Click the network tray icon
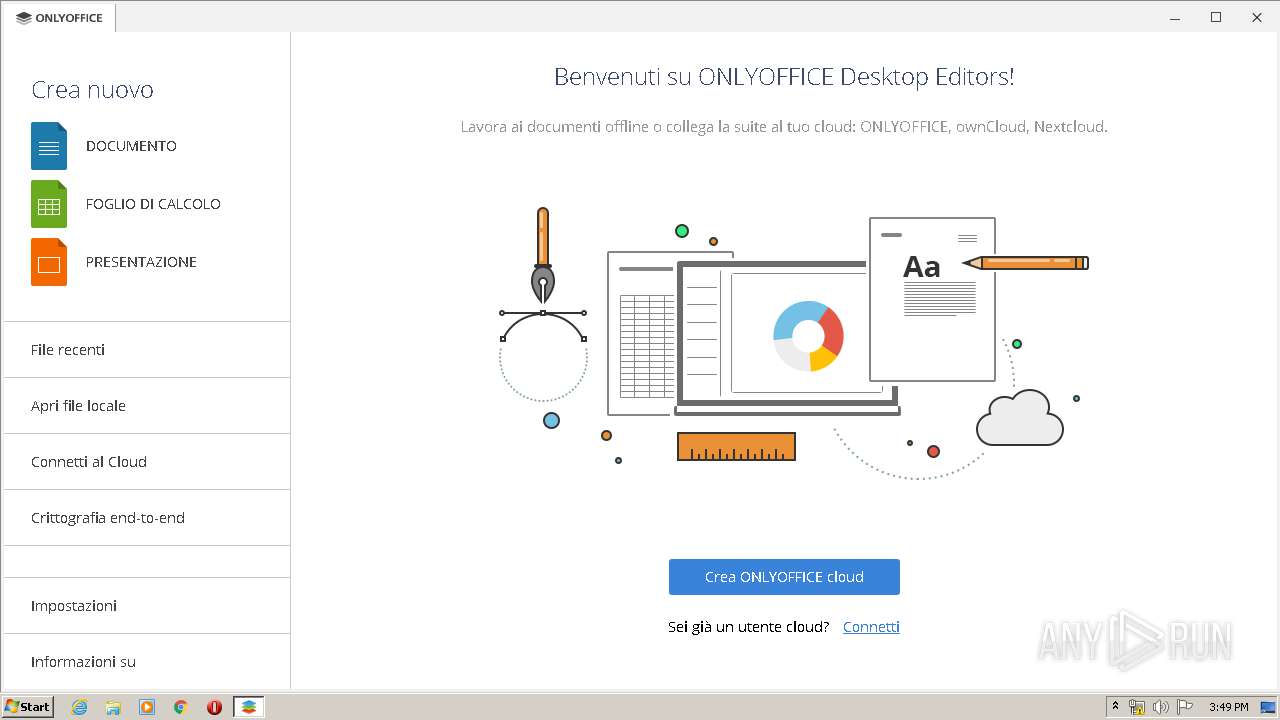 point(1137,707)
